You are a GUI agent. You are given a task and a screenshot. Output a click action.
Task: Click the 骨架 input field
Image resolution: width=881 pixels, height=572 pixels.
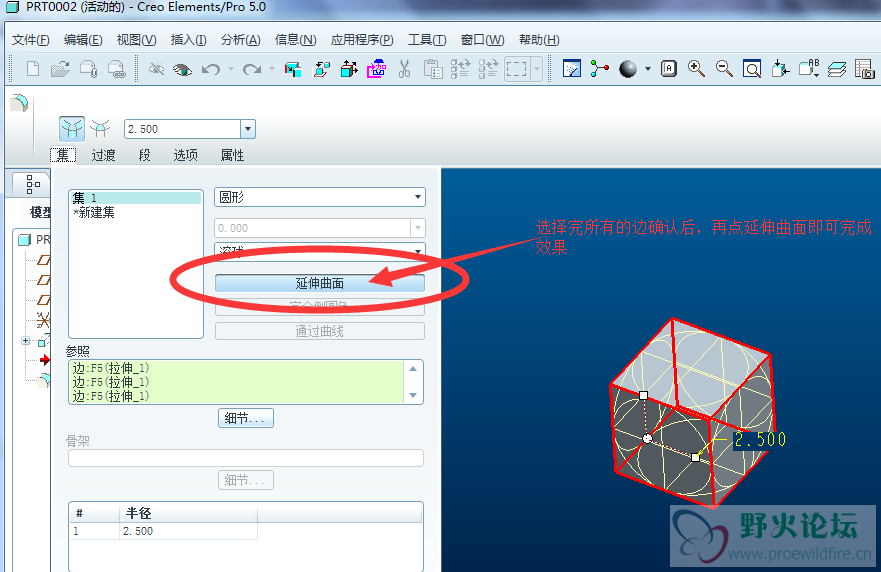point(246,458)
